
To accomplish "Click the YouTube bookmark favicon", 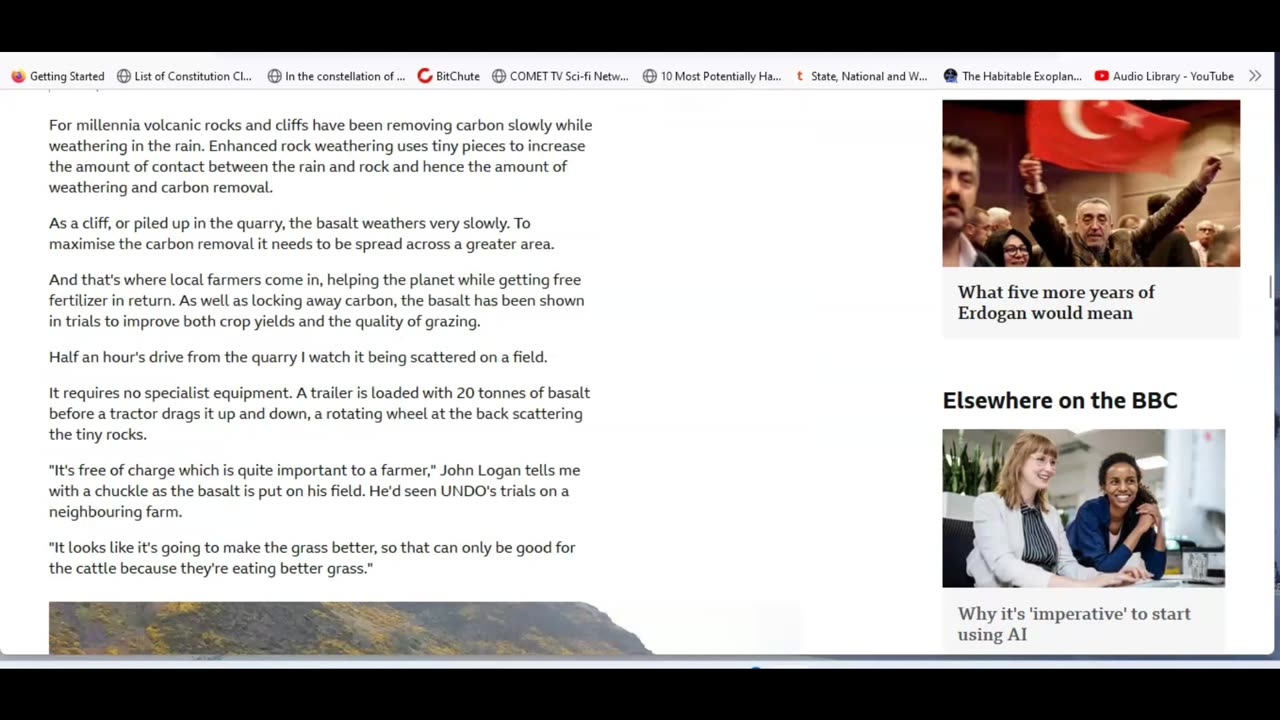I will tap(1102, 76).
